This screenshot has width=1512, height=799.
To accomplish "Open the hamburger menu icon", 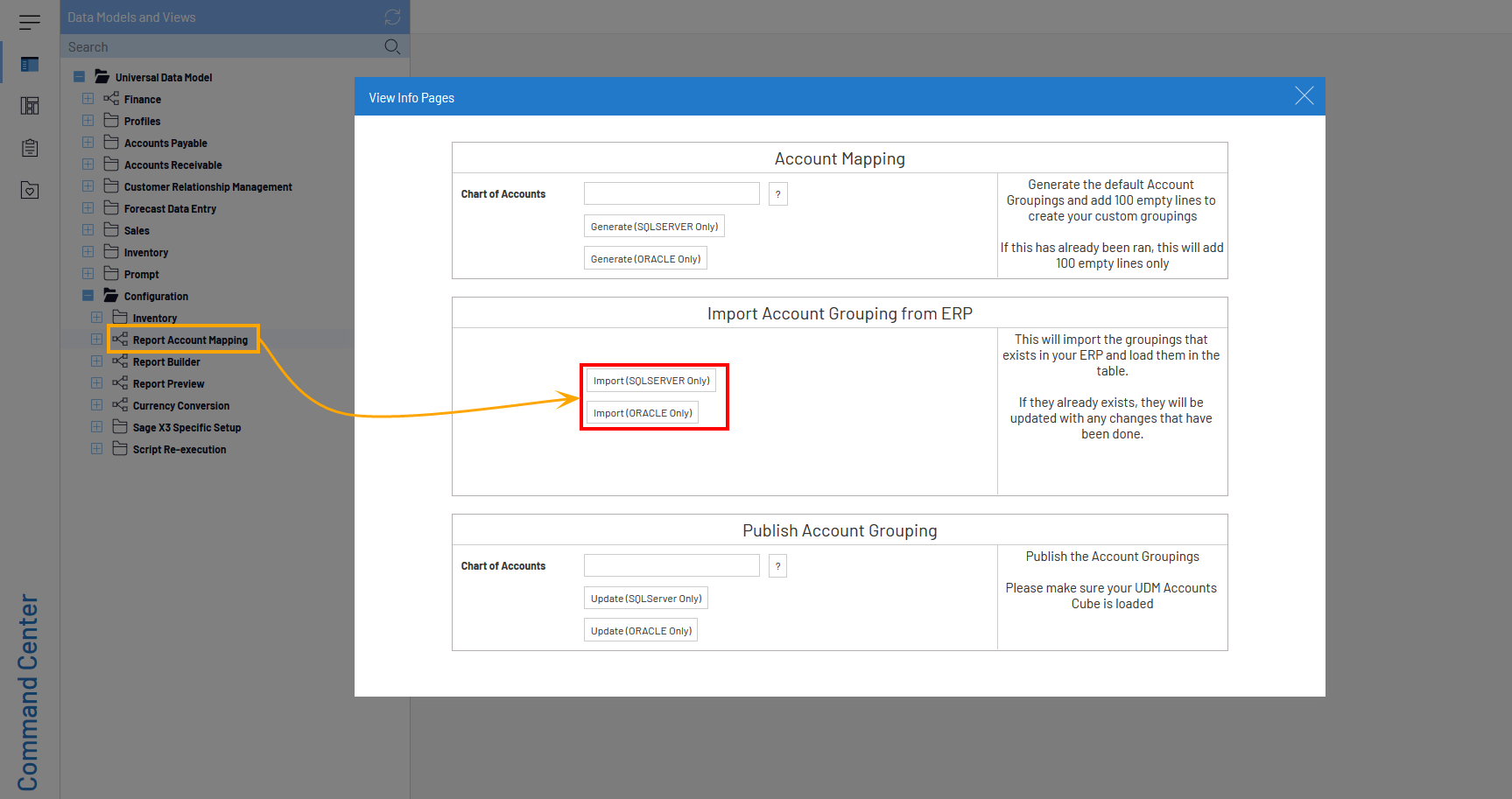I will pos(30,22).
